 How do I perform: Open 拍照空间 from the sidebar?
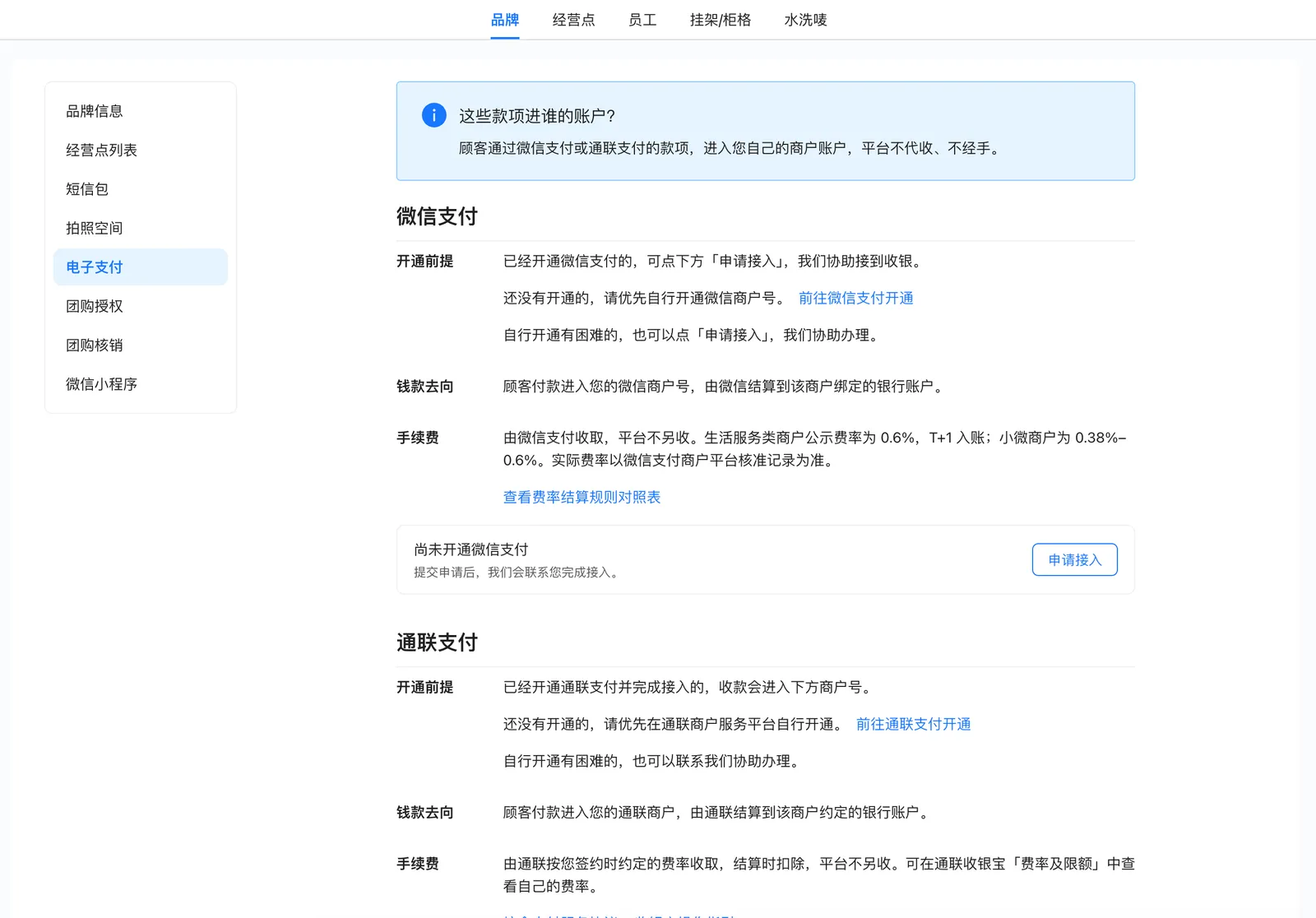(x=141, y=228)
